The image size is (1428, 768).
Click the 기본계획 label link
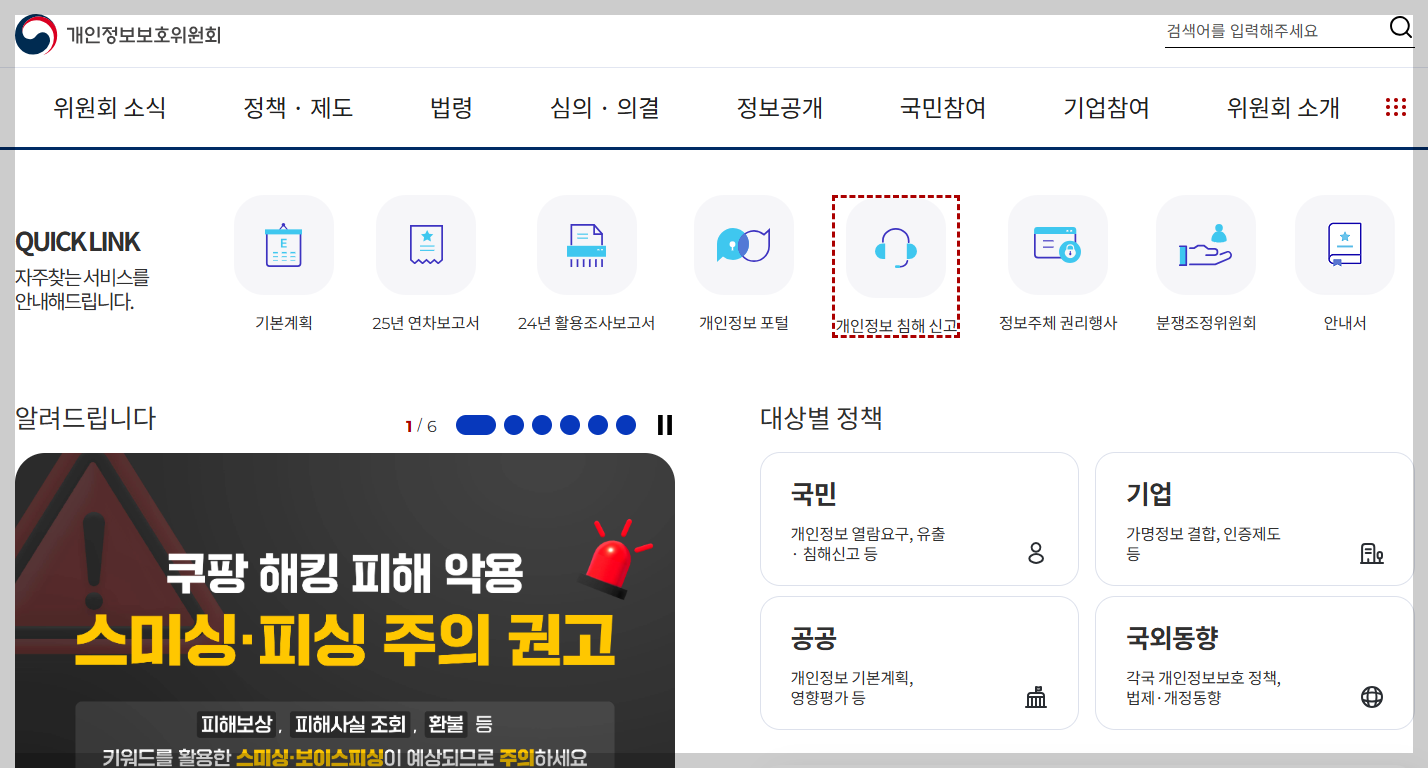click(284, 323)
